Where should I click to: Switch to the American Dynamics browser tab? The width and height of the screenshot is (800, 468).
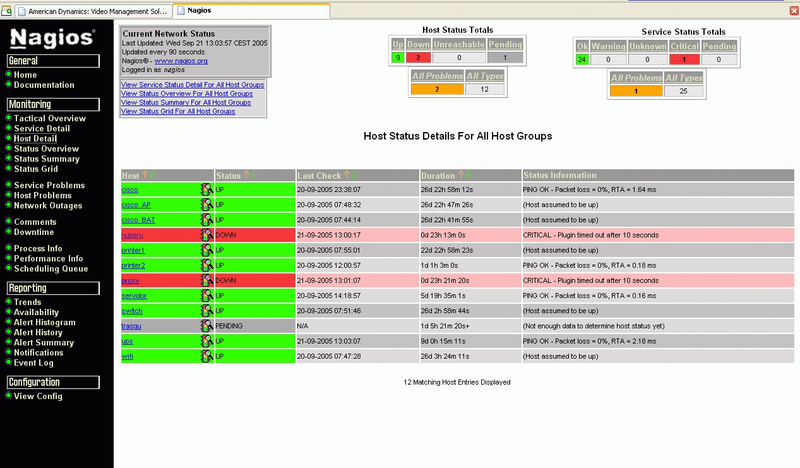[x=93, y=11]
